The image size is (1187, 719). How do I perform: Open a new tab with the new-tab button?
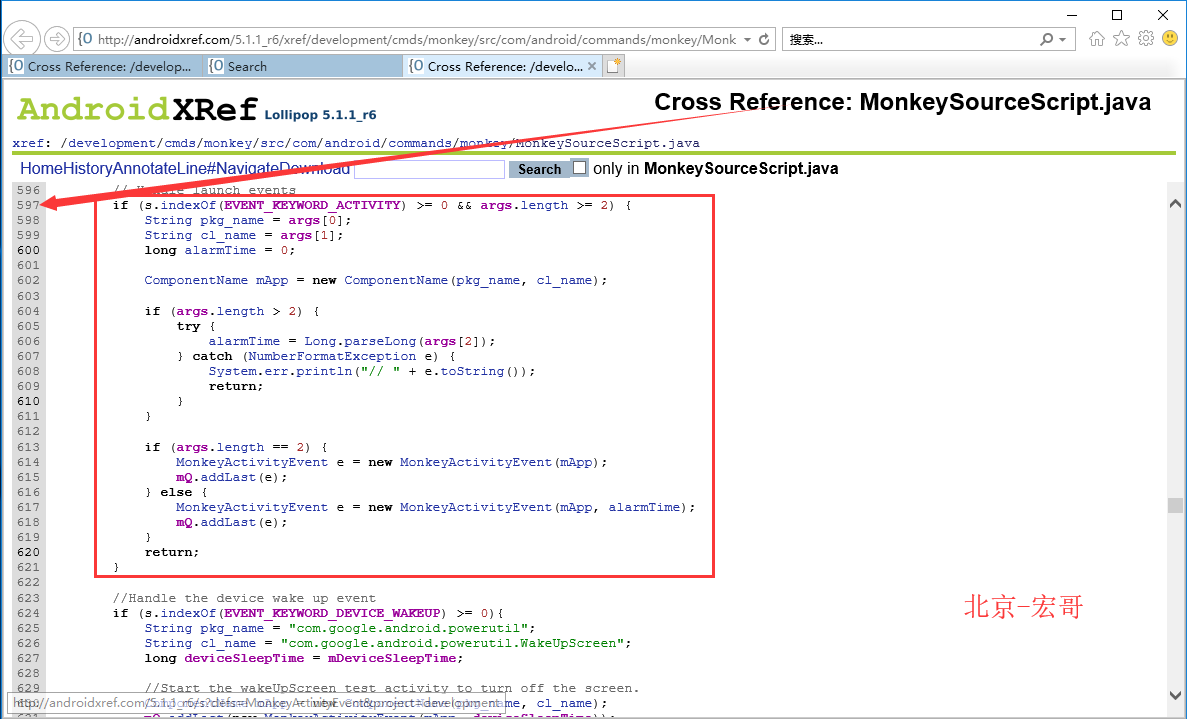(x=614, y=66)
